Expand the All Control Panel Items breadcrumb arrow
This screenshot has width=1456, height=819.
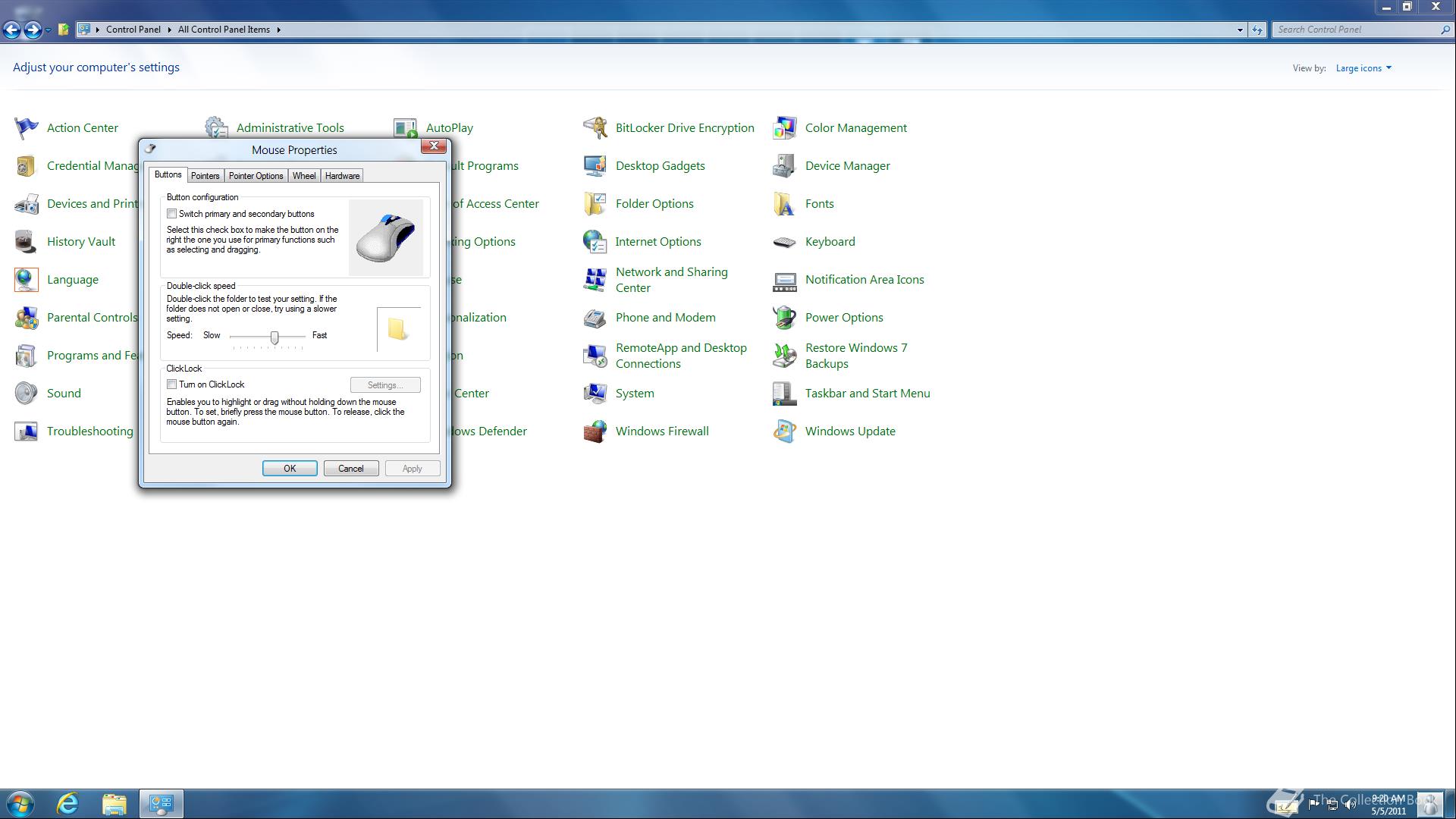click(278, 30)
